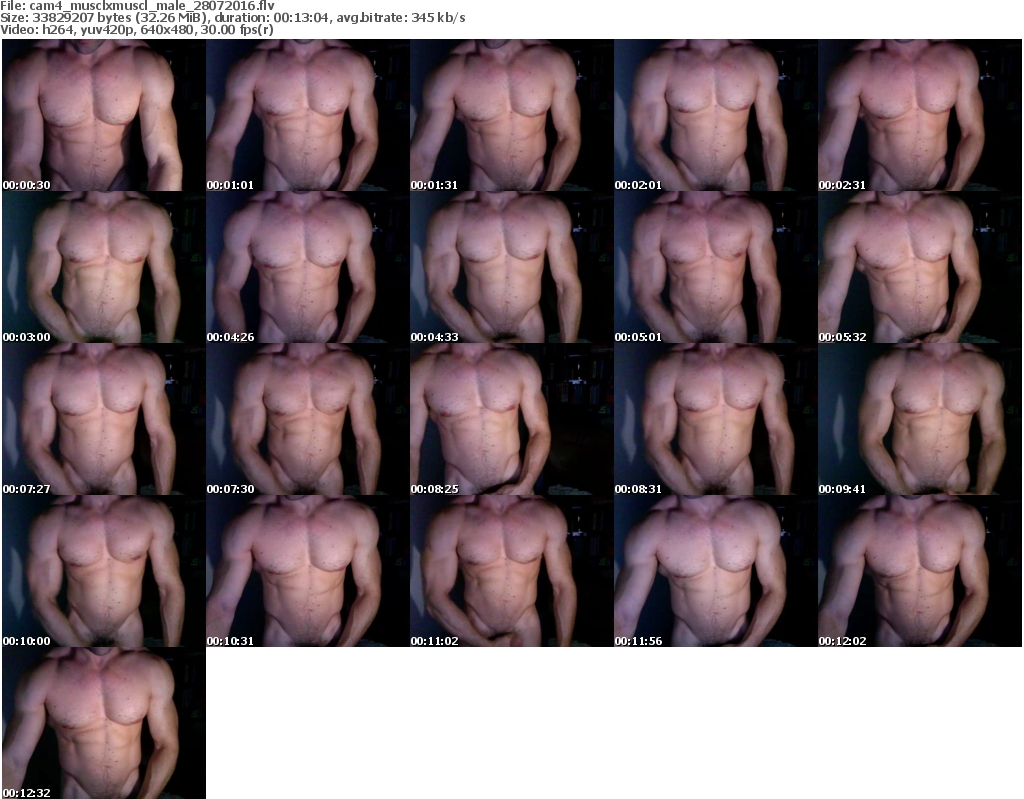The image size is (1024, 799).
Task: Open the thumbnail timestamped 00:08:25
Action: [512, 419]
